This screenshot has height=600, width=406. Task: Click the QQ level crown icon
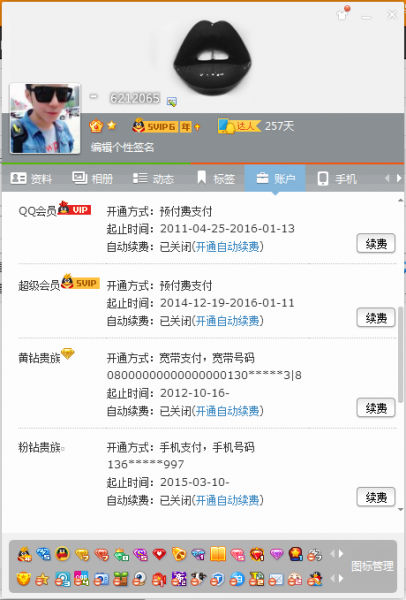coord(96,126)
